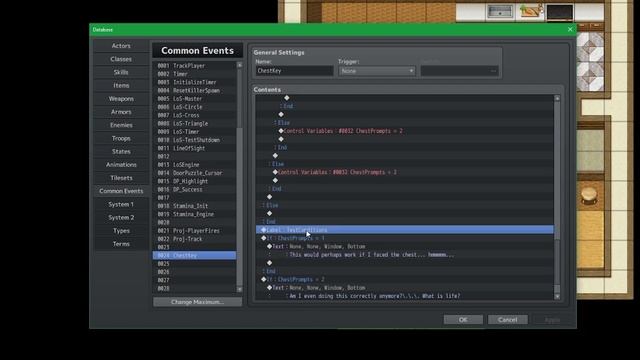Click Contents scrollbar up arrow
The height and width of the screenshot is (360, 640).
tap(557, 98)
